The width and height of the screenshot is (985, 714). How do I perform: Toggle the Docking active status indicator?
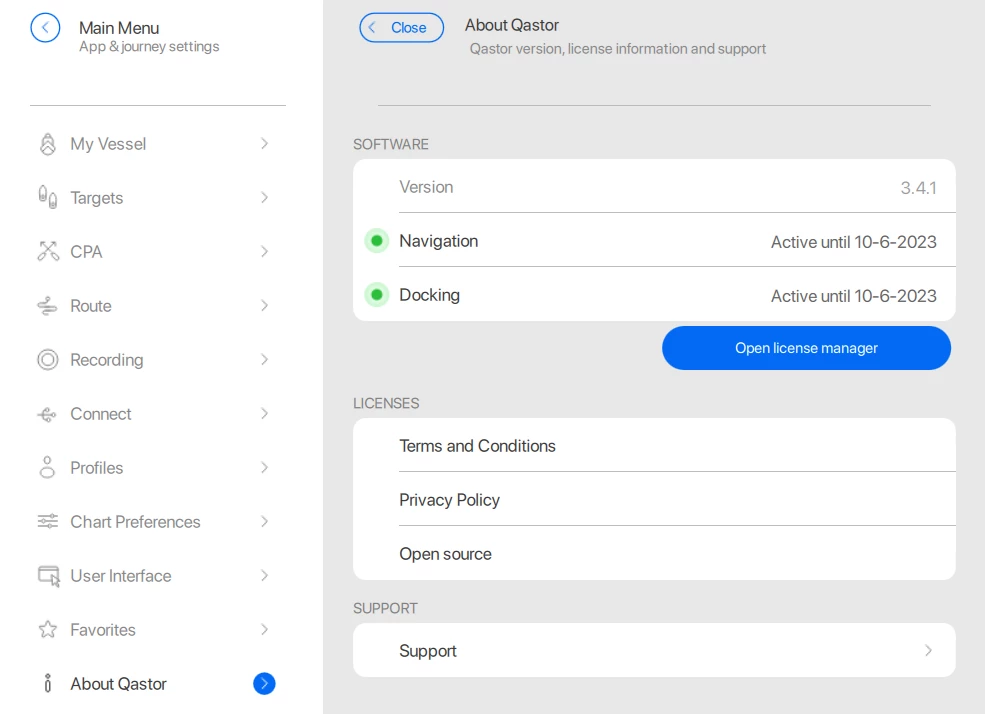tap(377, 294)
